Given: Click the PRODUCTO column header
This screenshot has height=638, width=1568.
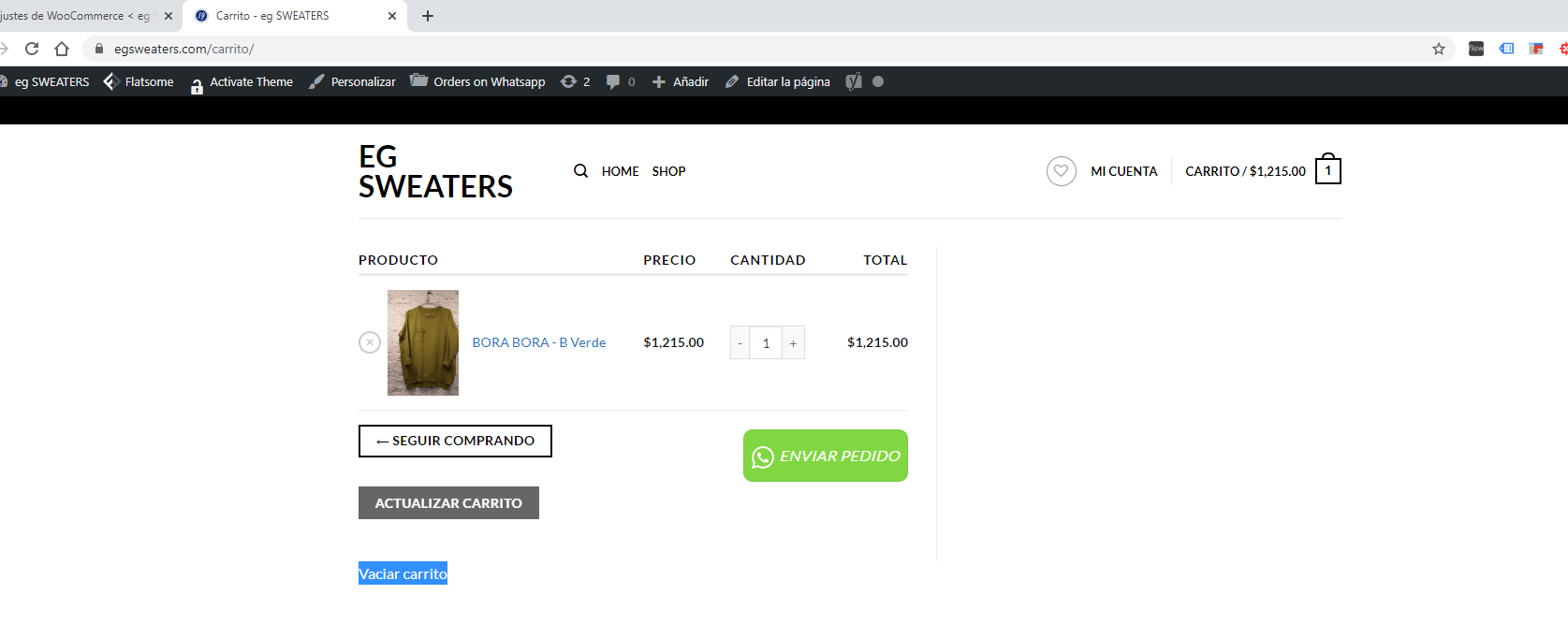Looking at the screenshot, I should [x=398, y=260].
